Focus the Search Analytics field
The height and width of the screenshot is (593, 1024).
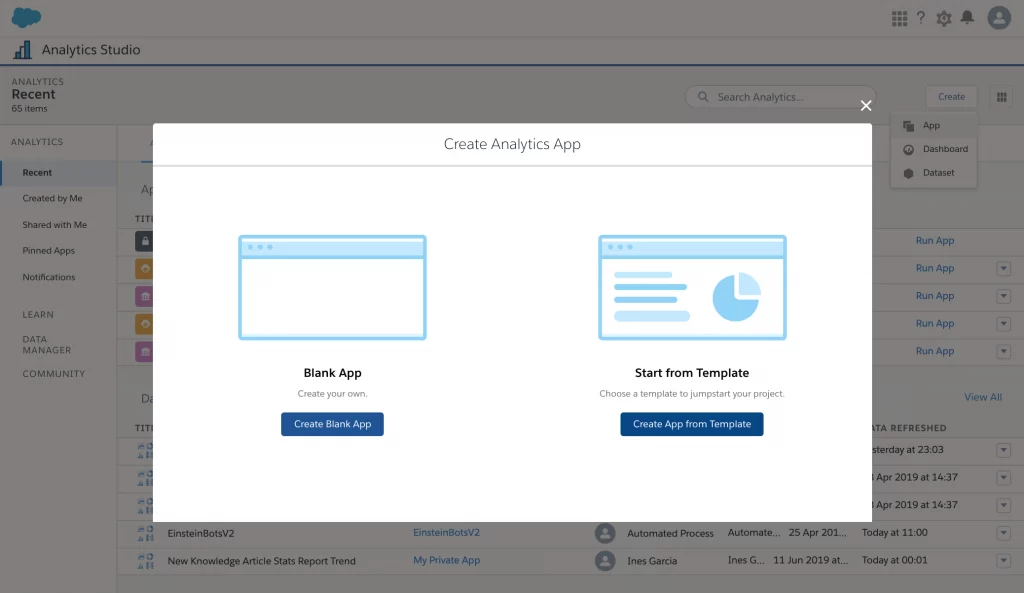point(780,97)
